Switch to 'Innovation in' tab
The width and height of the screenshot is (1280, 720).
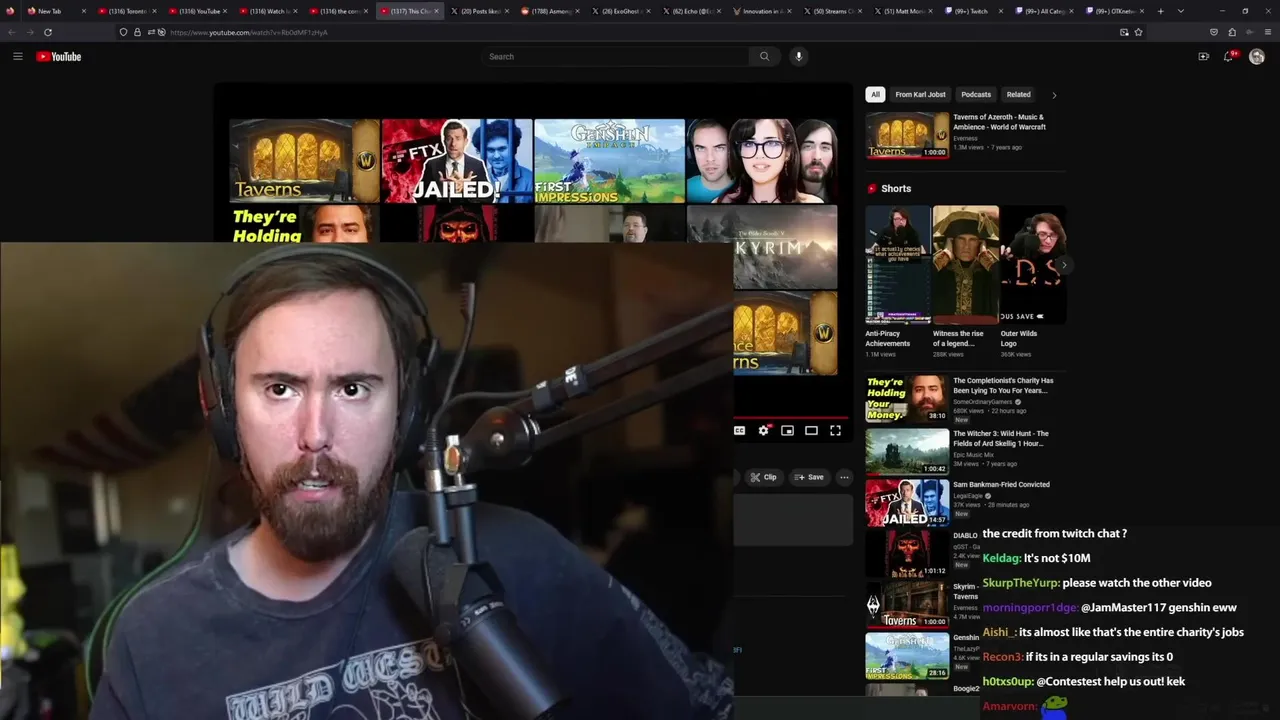pos(763,11)
